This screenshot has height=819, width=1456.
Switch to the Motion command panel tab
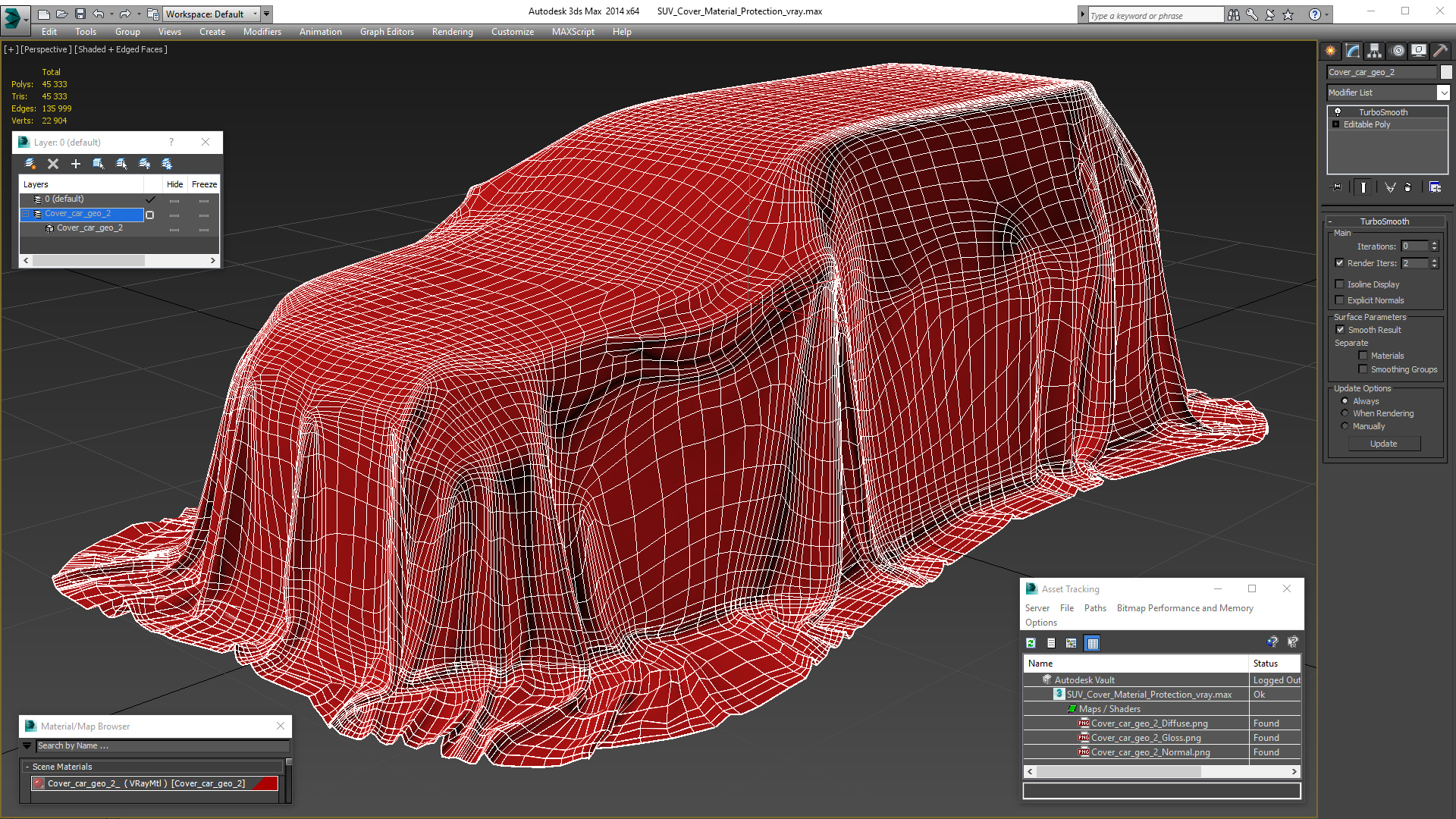click(1398, 51)
